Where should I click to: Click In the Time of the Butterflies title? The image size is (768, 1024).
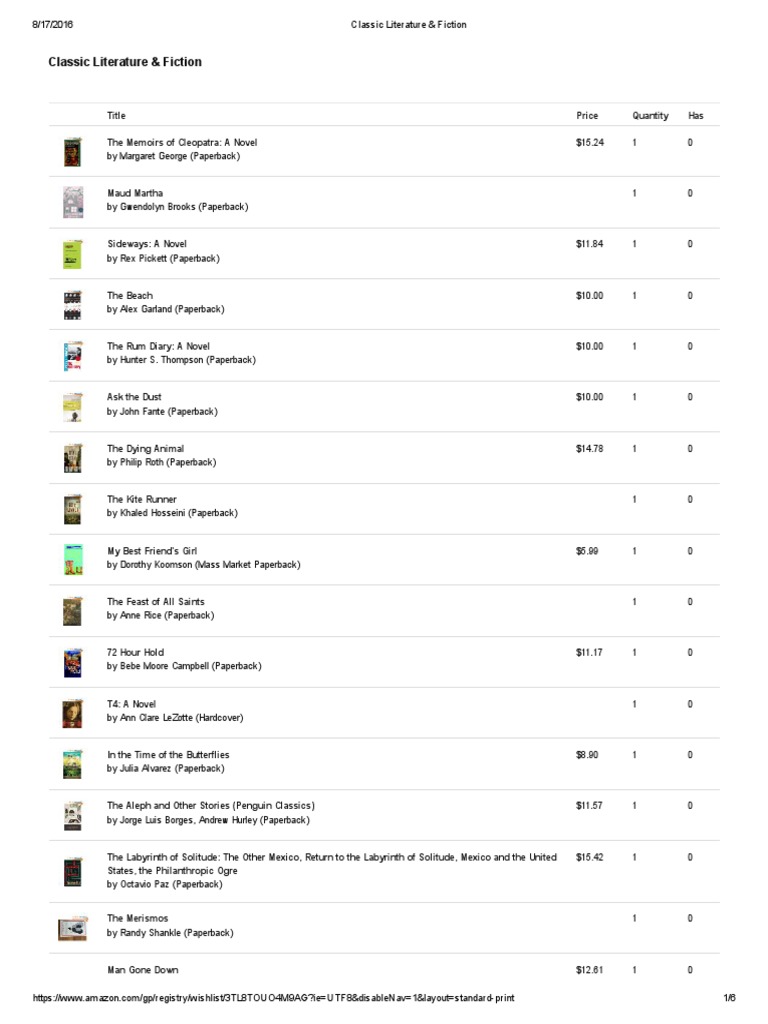coord(168,754)
